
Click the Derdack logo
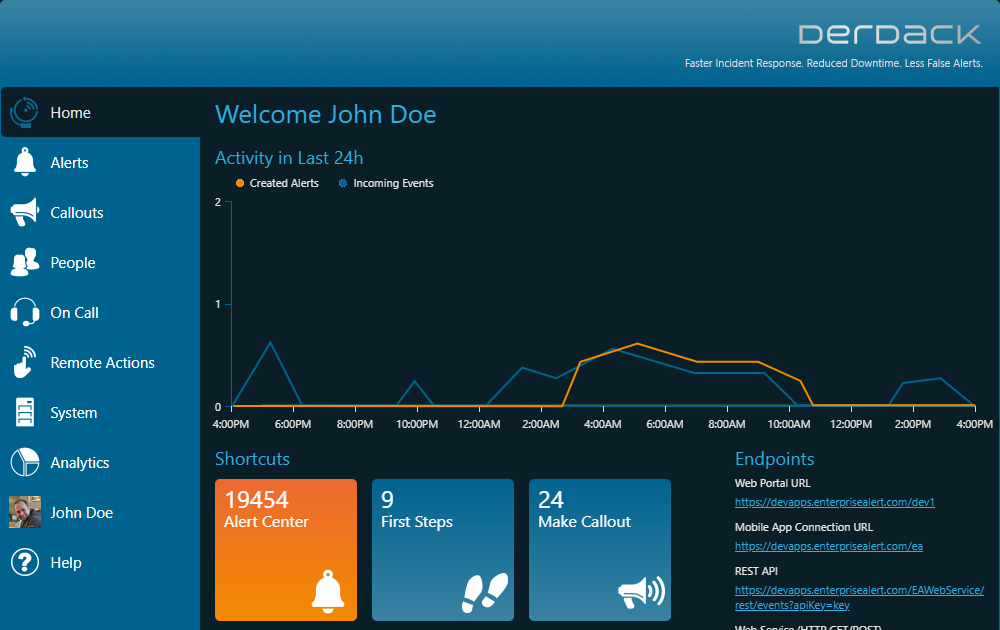point(890,34)
